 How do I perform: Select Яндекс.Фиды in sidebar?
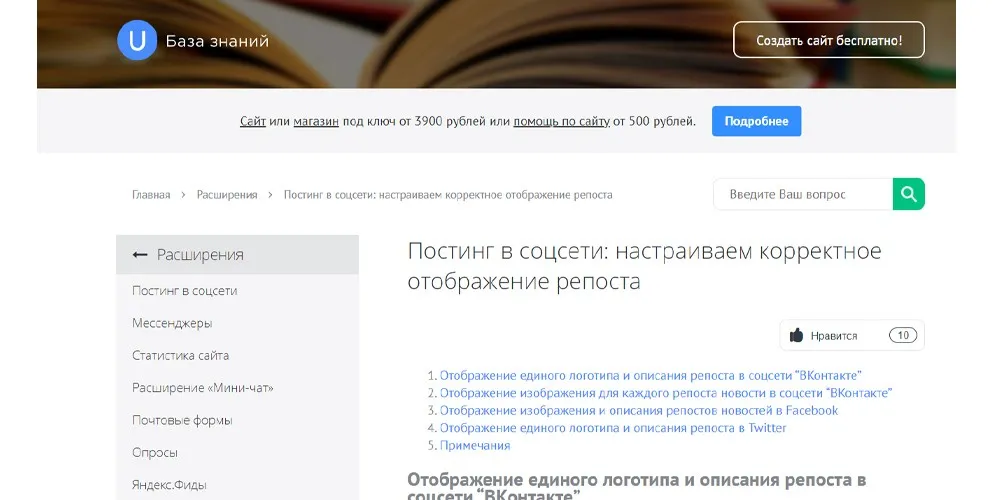tap(170, 485)
